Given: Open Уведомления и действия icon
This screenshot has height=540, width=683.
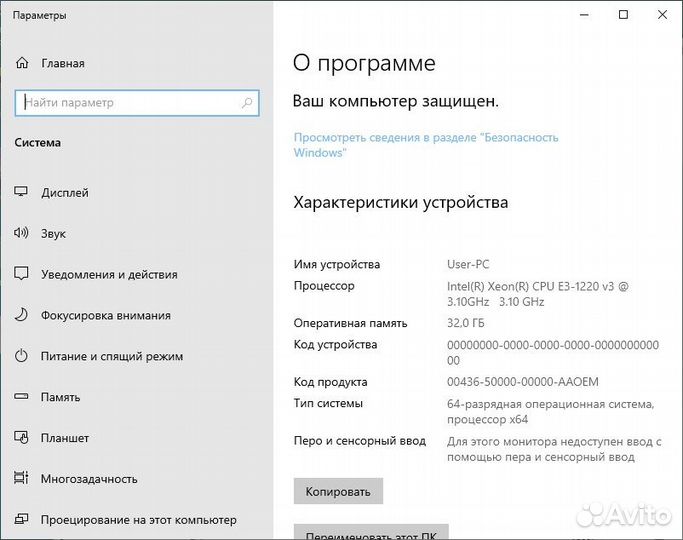Looking at the screenshot, I should pyautogui.click(x=22, y=274).
